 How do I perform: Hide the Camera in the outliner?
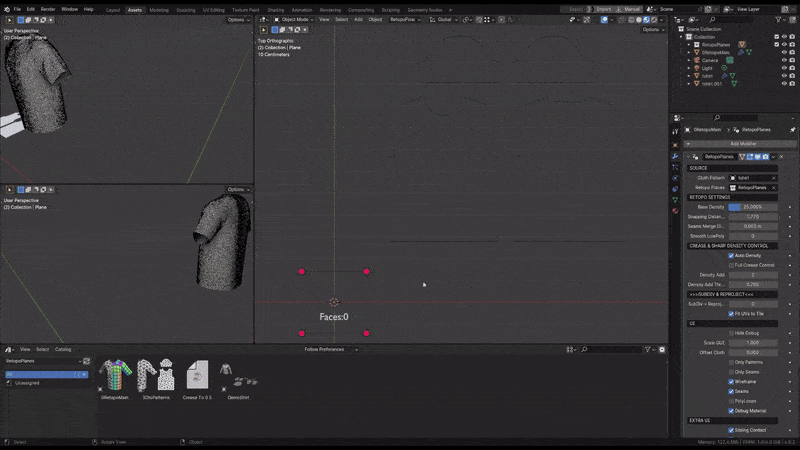783,60
